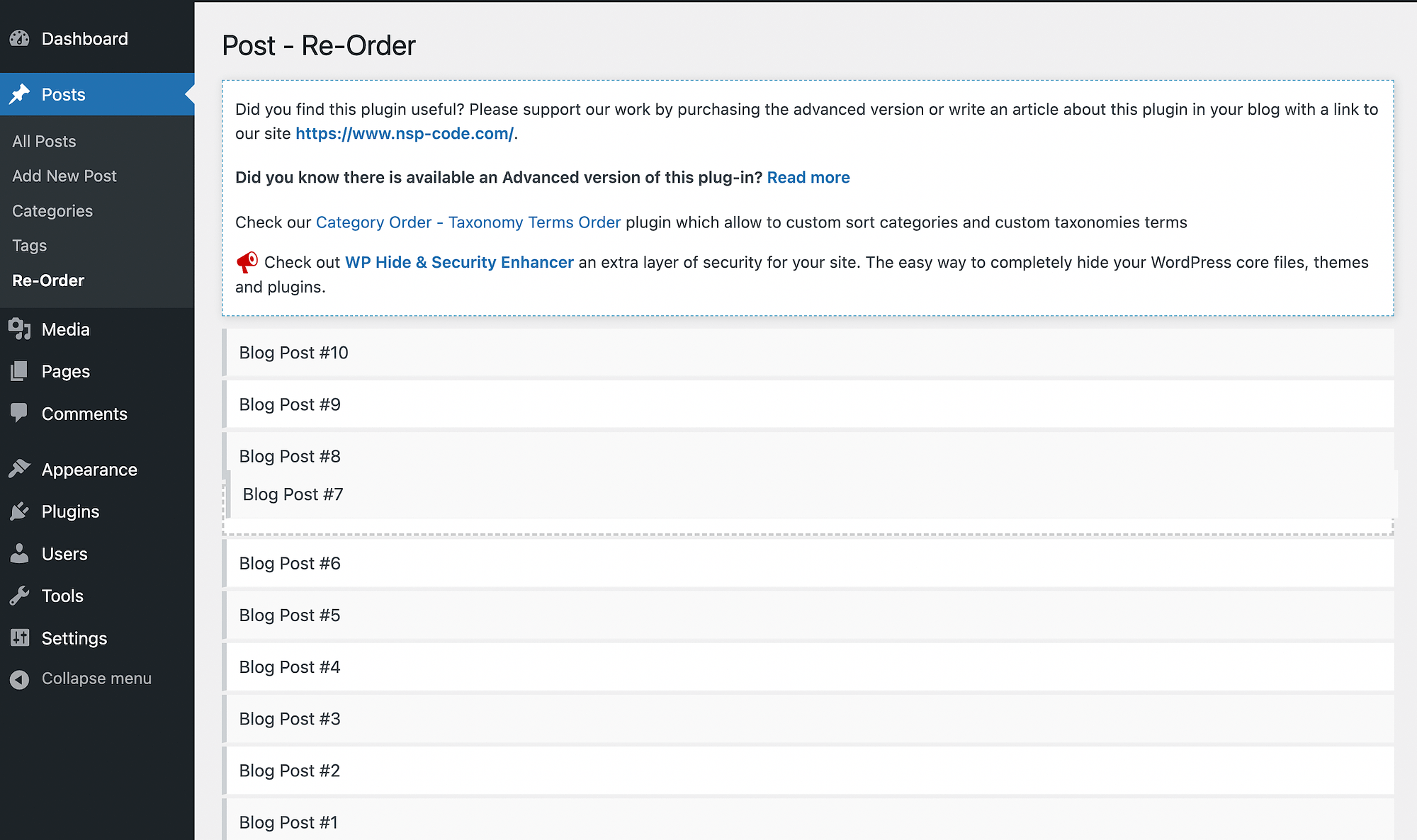This screenshot has width=1417, height=840.
Task: Click Re-Order under Posts submenu
Action: 46,280
